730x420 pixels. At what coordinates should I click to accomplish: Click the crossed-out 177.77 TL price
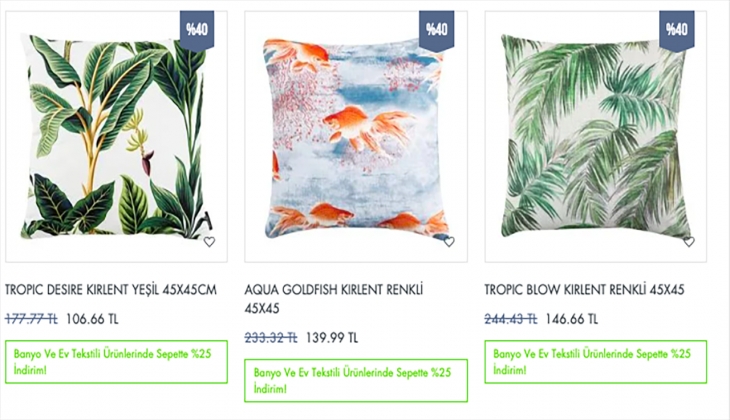point(31,319)
